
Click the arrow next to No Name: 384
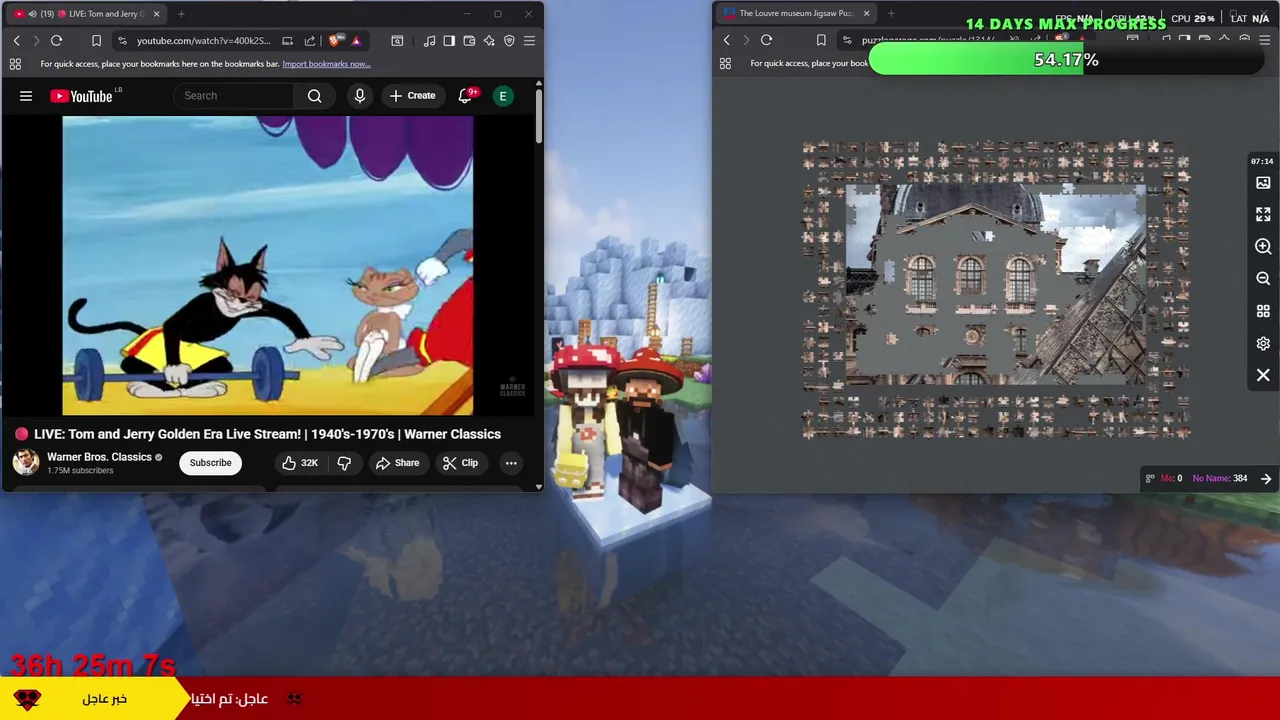(1266, 479)
